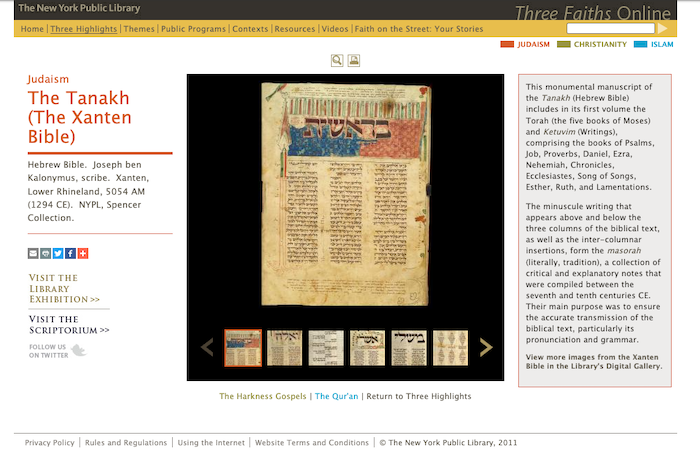Visit the Library Exhibition link
700x464 pixels.
coord(64,288)
